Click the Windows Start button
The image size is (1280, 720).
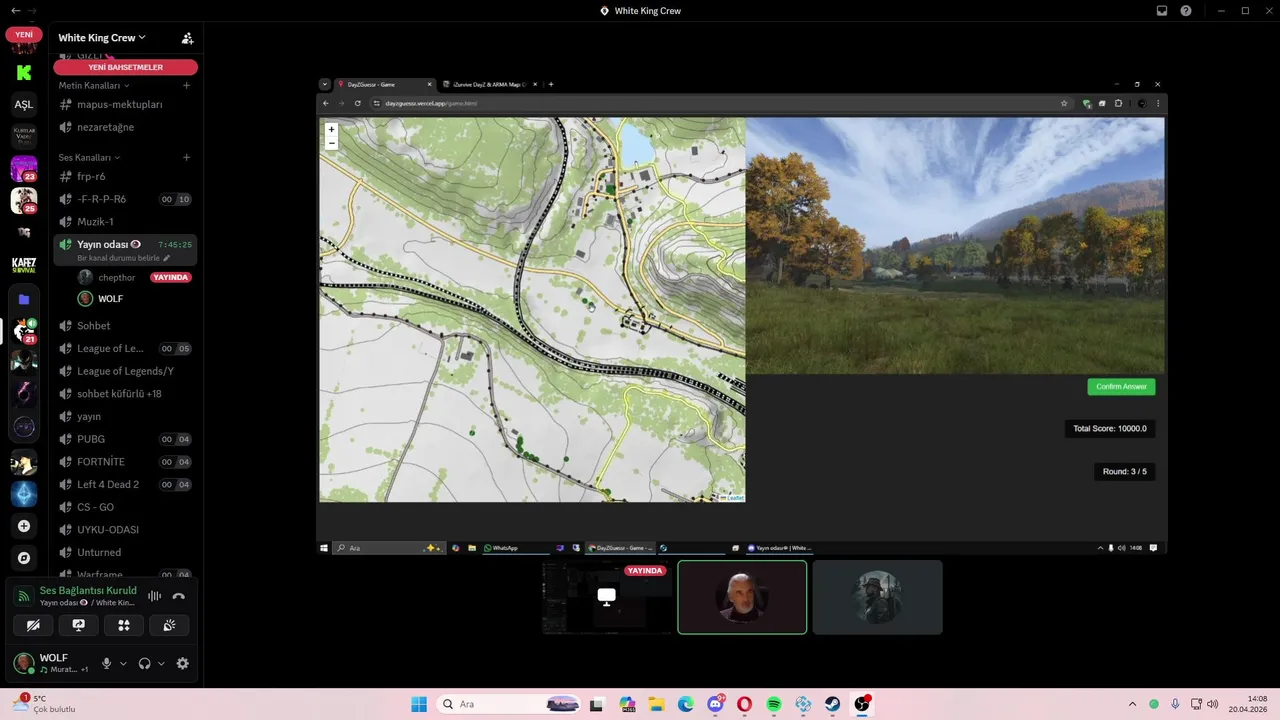pyautogui.click(x=419, y=704)
